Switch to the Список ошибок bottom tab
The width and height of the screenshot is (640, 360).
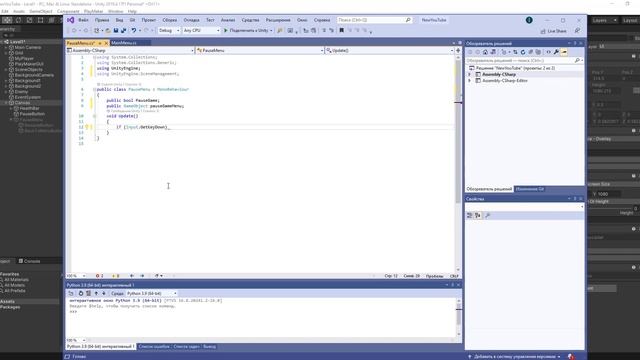pyautogui.click(x=154, y=347)
